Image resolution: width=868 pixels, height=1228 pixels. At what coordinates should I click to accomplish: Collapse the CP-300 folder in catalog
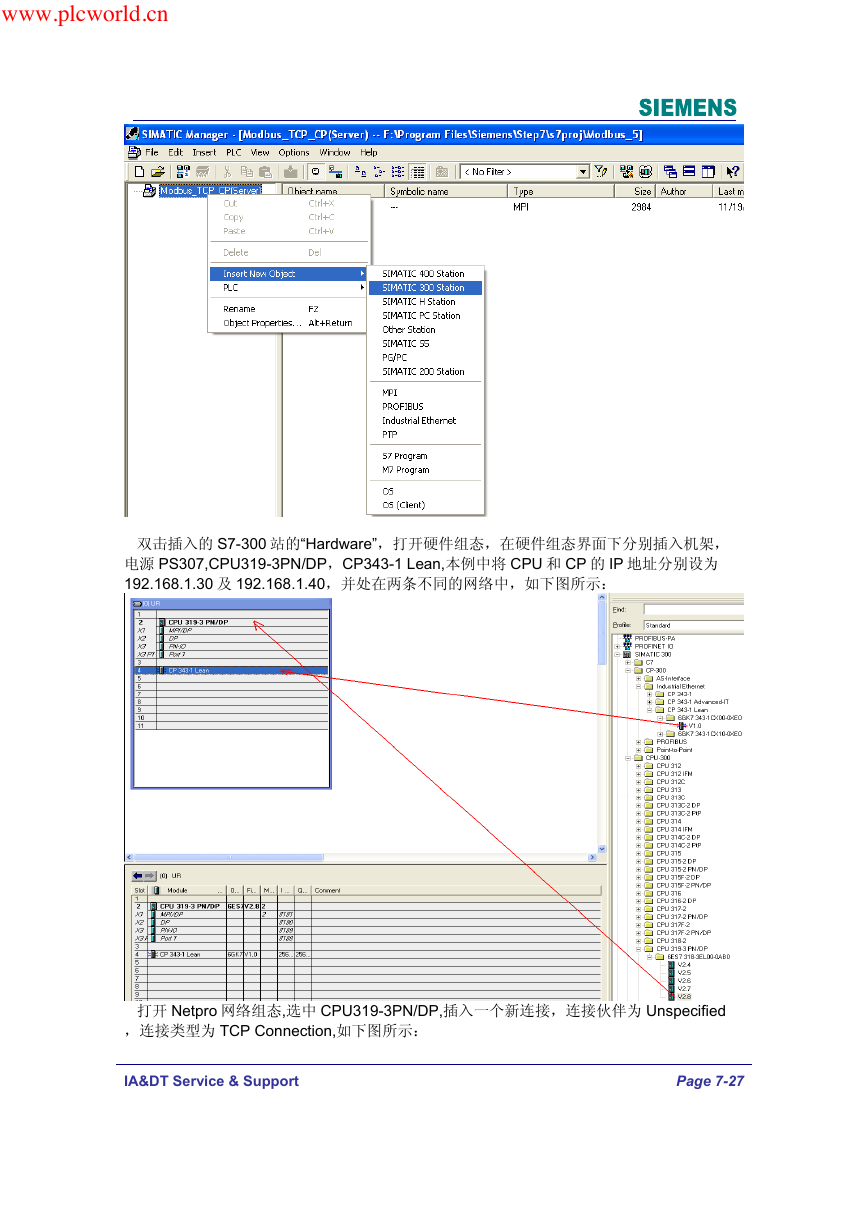(627, 670)
